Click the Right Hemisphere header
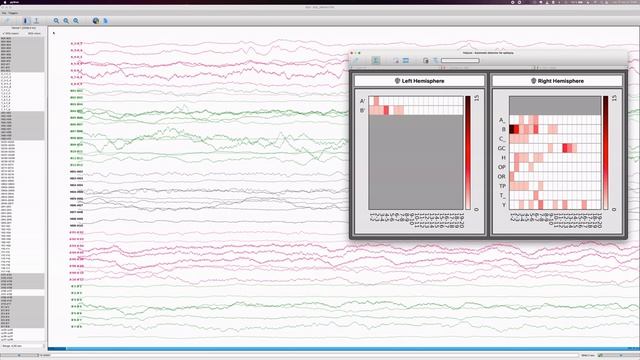 557,81
